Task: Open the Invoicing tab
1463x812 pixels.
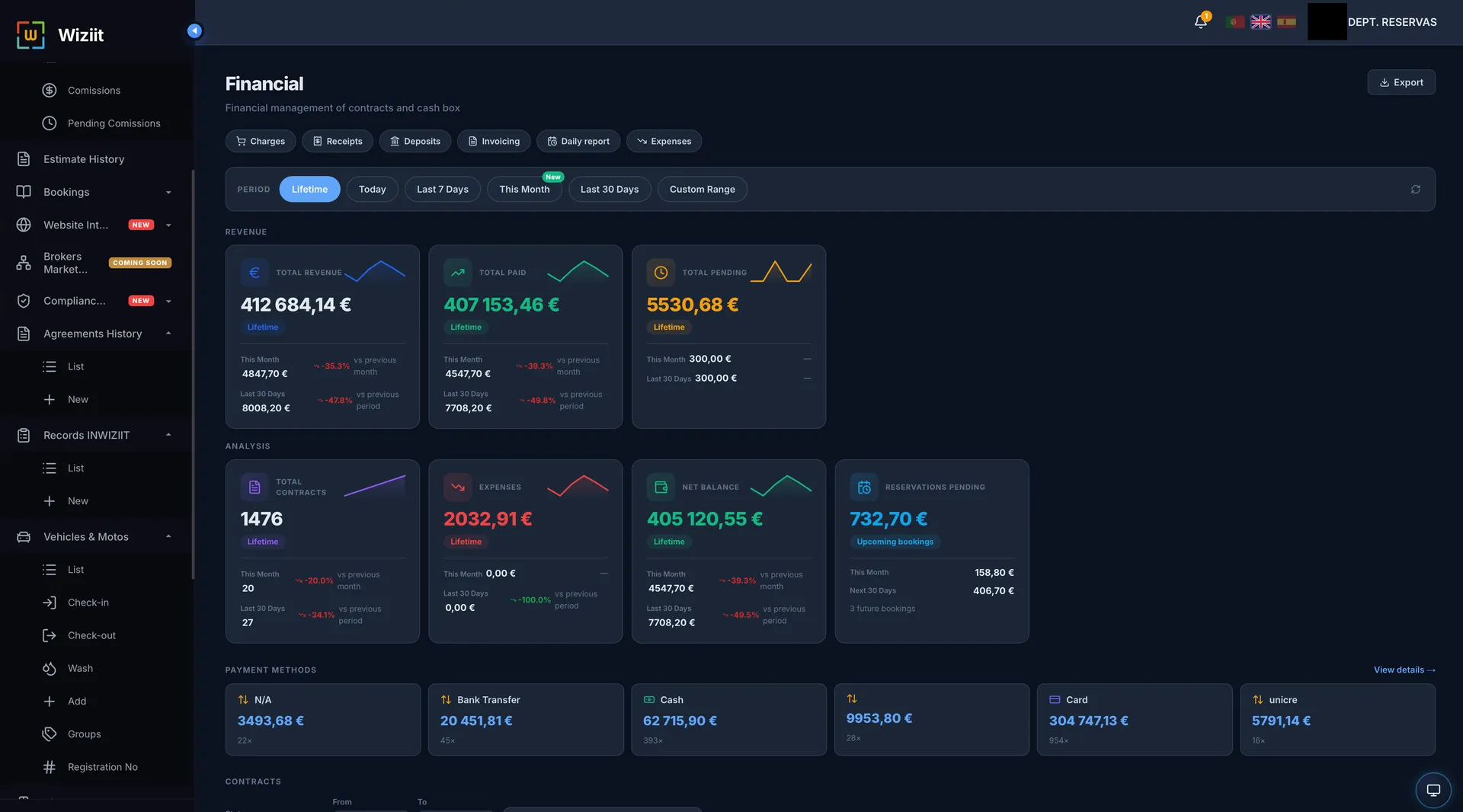Action: (x=494, y=141)
